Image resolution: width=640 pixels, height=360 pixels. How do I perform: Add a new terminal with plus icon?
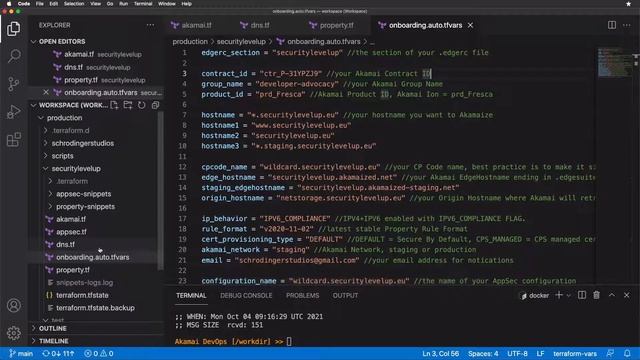click(x=559, y=295)
